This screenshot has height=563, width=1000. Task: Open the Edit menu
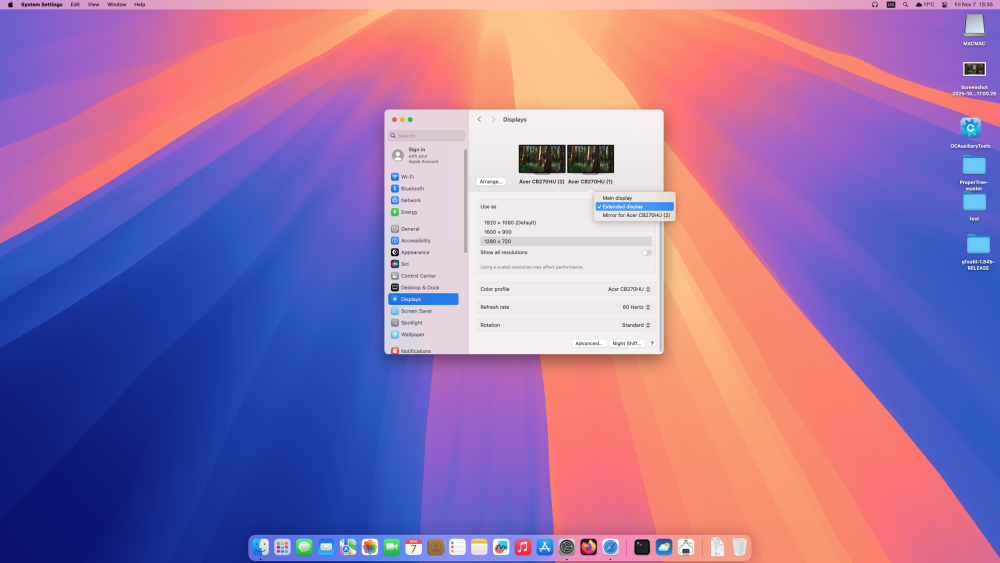pos(75,4)
